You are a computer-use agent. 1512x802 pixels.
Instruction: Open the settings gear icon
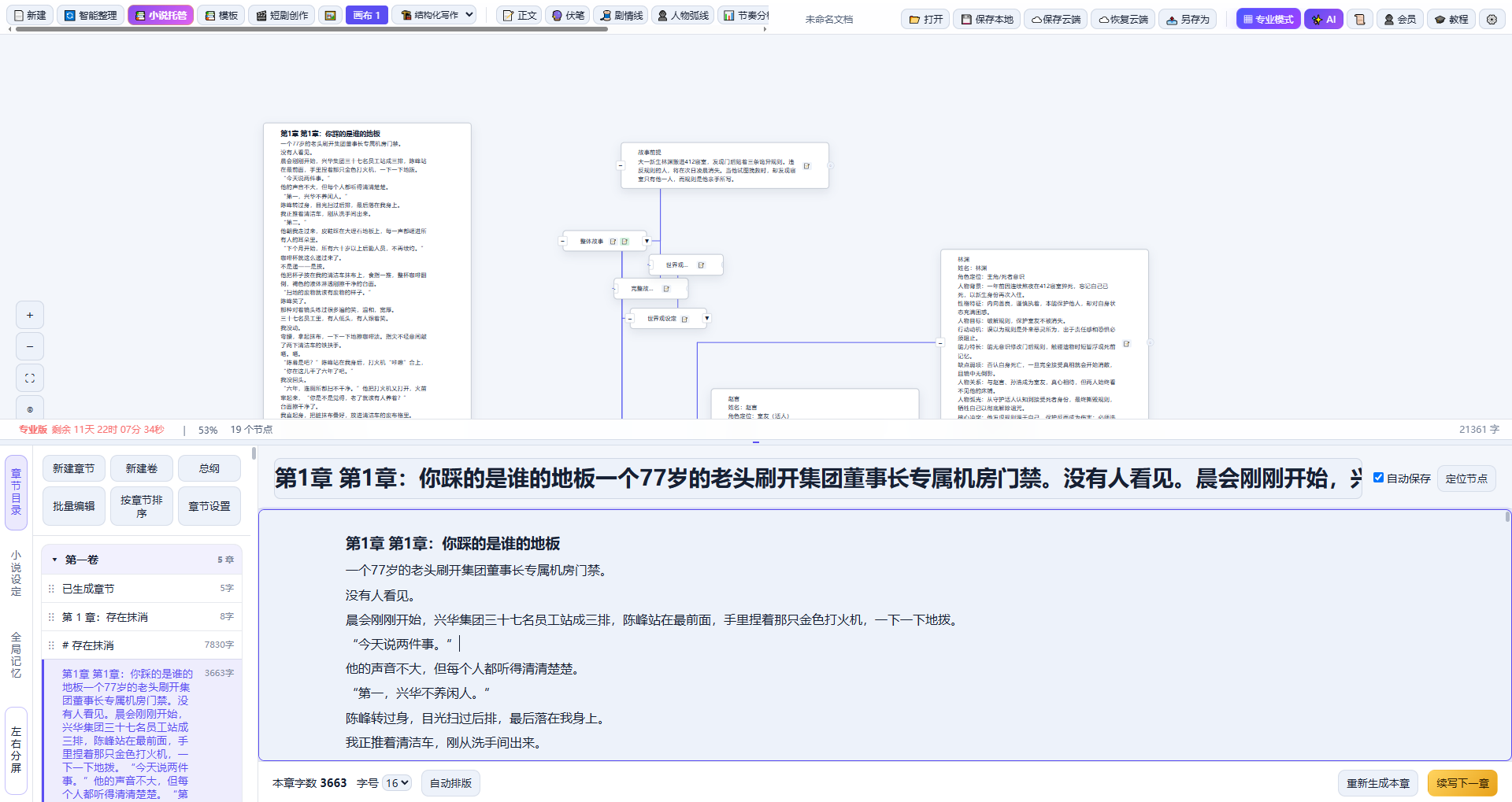click(x=1492, y=19)
